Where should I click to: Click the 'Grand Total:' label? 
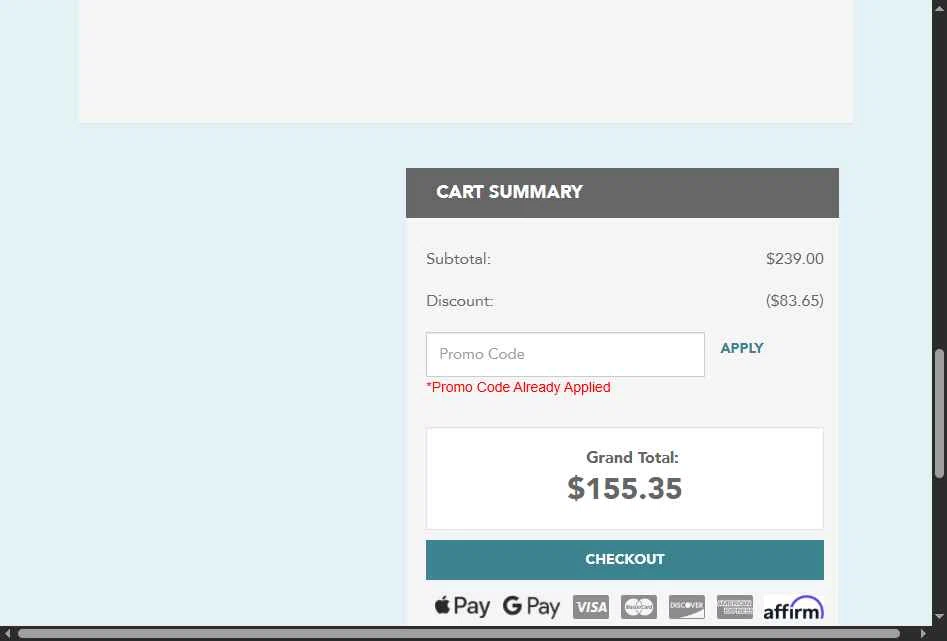point(632,458)
